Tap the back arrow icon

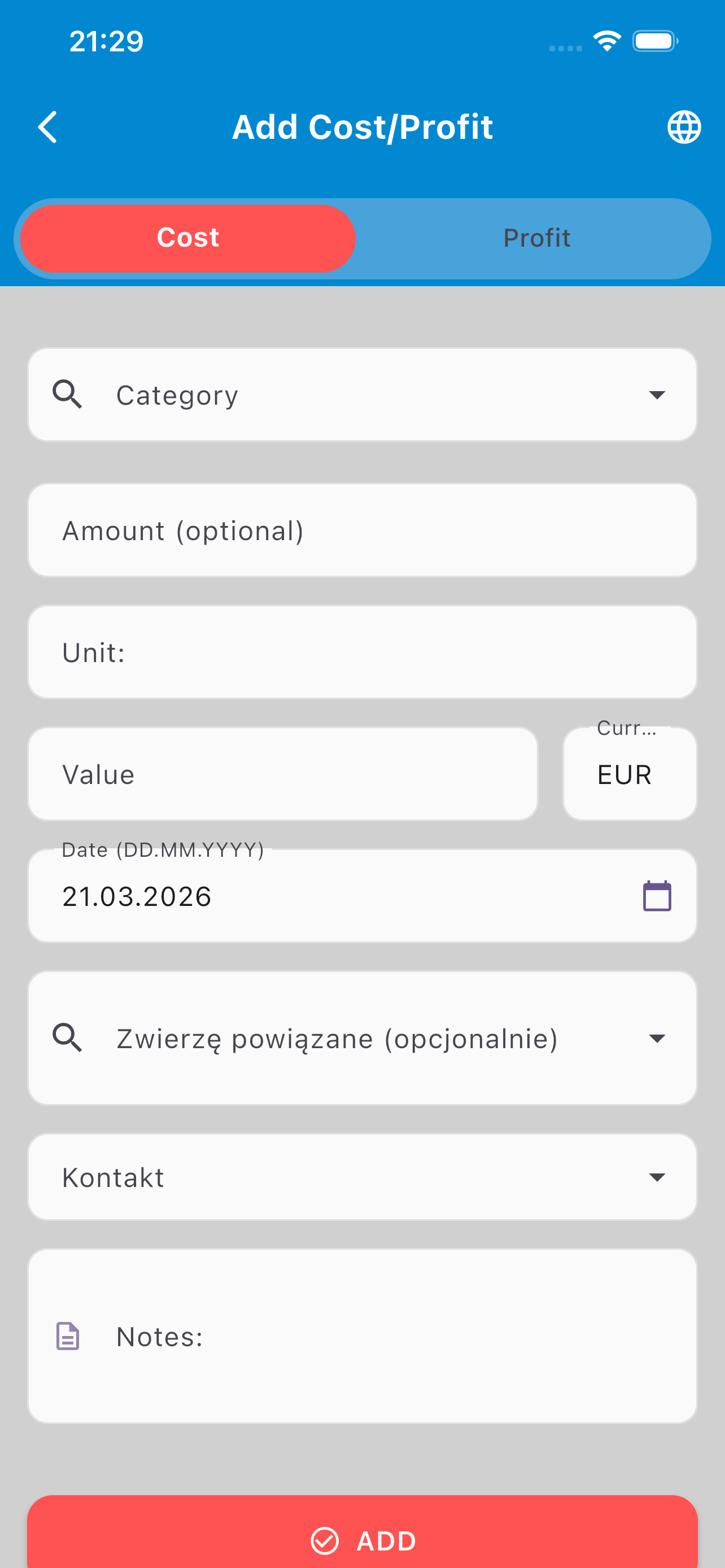(x=48, y=127)
